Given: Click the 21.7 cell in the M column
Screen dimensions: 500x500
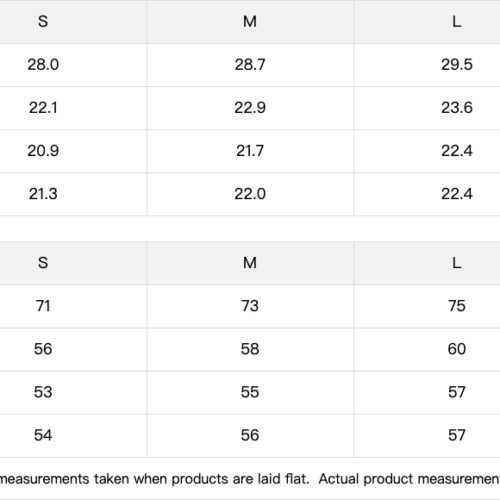Looking at the screenshot, I should [250, 151].
